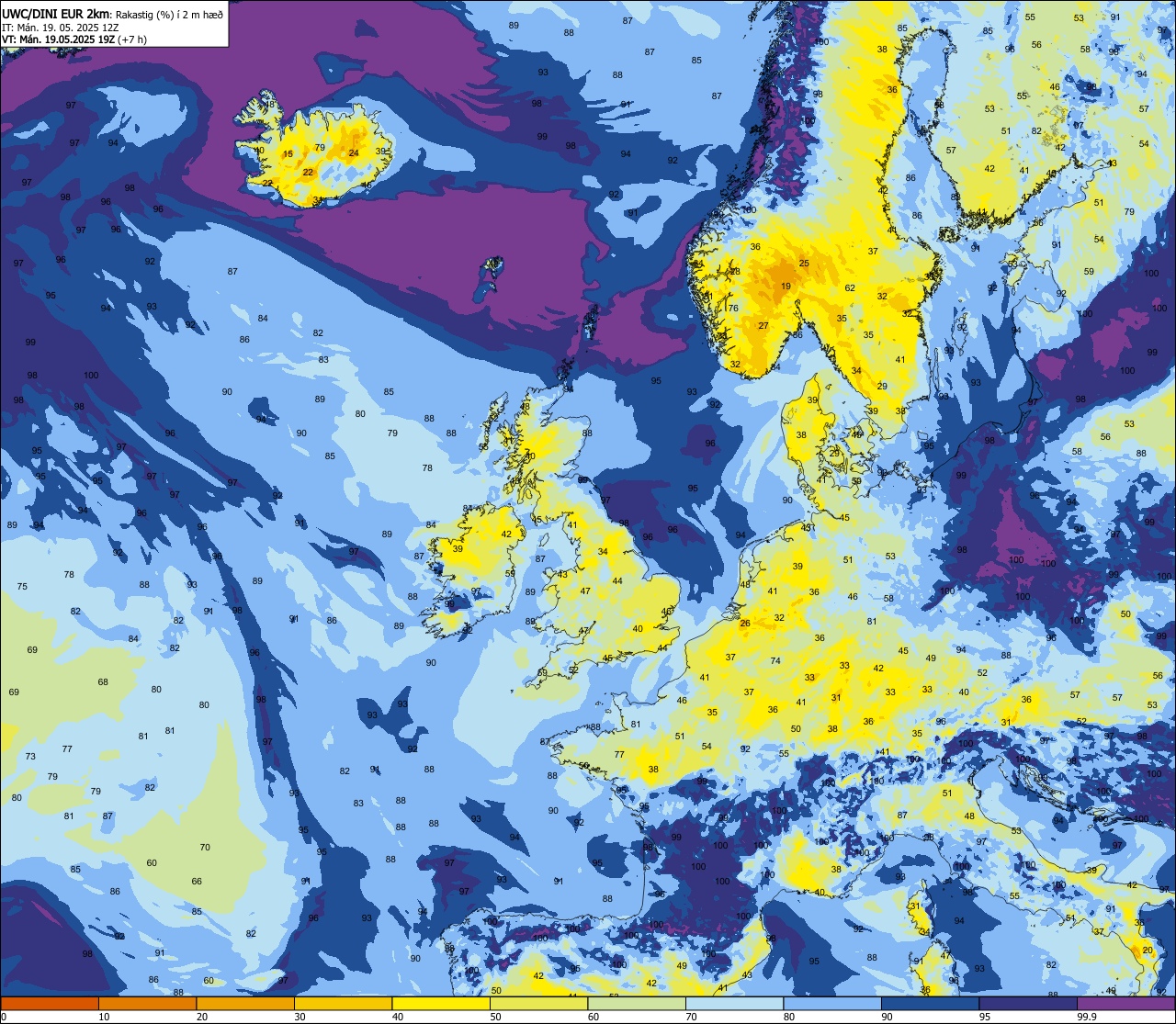Click the purple legend swatch above 99.9%
Image resolution: width=1176 pixels, height=1024 pixels.
1125,1003
